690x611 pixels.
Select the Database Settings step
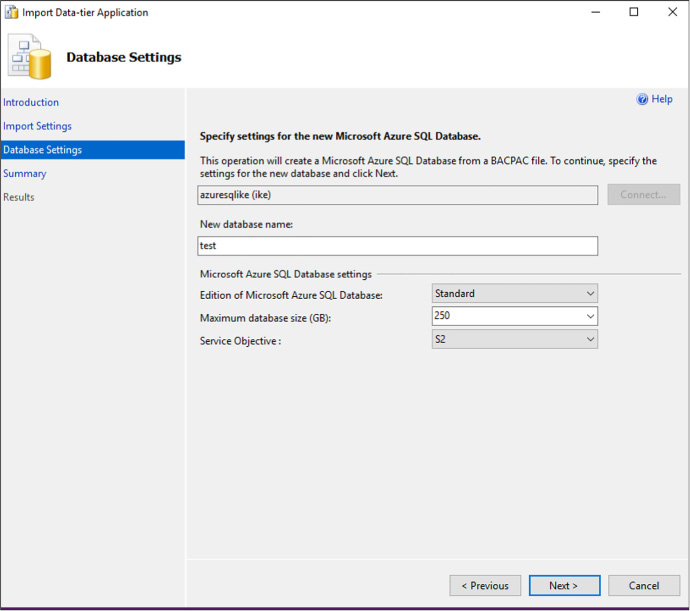[92, 150]
